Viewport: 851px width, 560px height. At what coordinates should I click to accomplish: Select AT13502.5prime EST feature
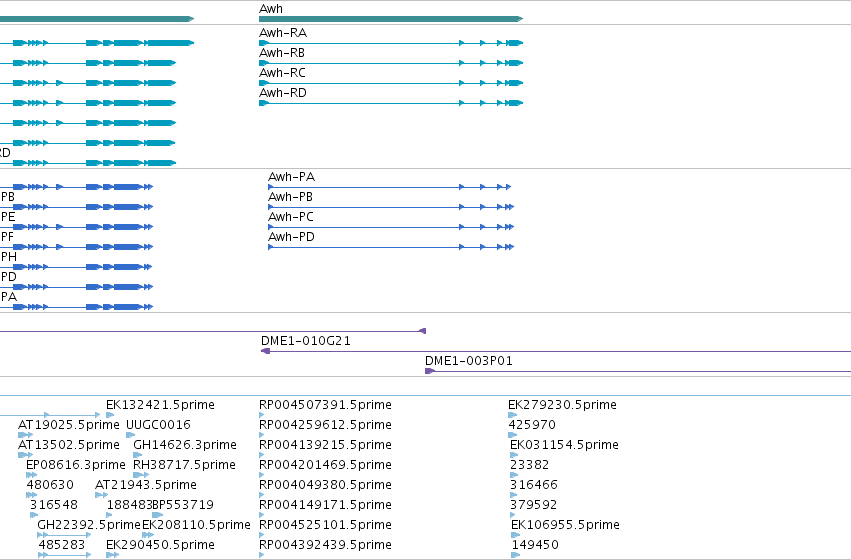(68, 445)
